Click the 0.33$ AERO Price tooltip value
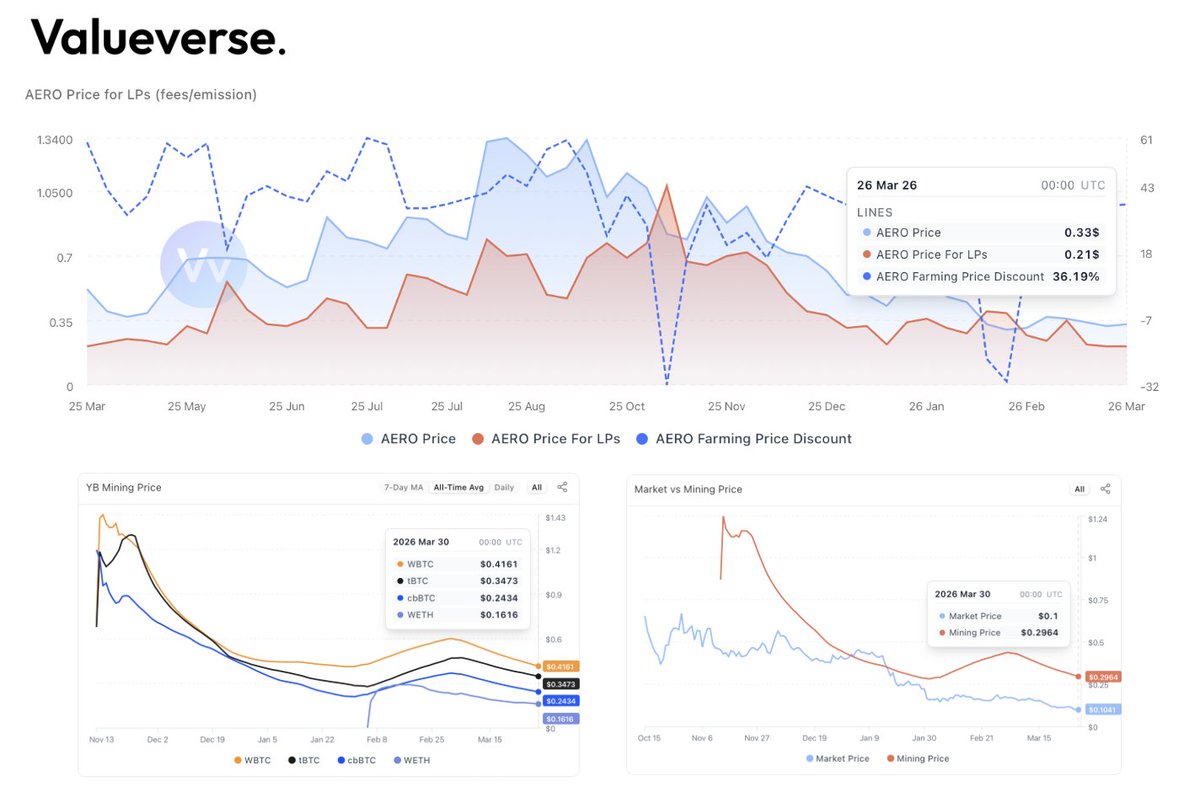This screenshot has height=792, width=1200. (x=1082, y=232)
